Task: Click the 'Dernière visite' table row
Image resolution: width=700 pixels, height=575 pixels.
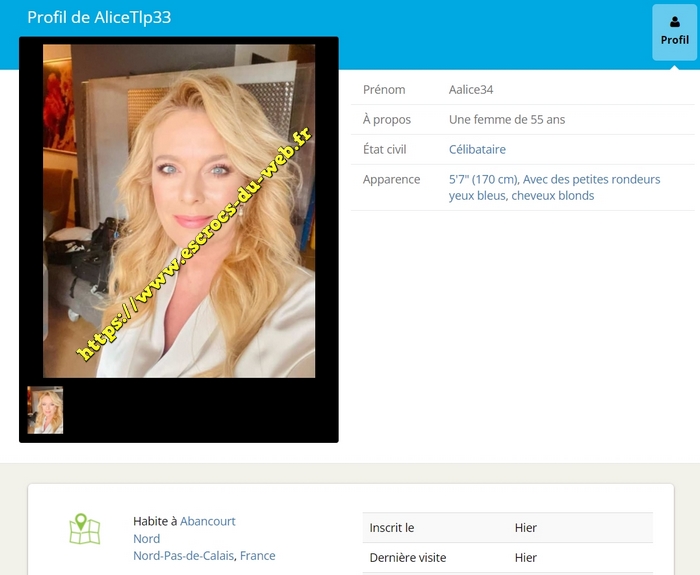Action: [507, 558]
